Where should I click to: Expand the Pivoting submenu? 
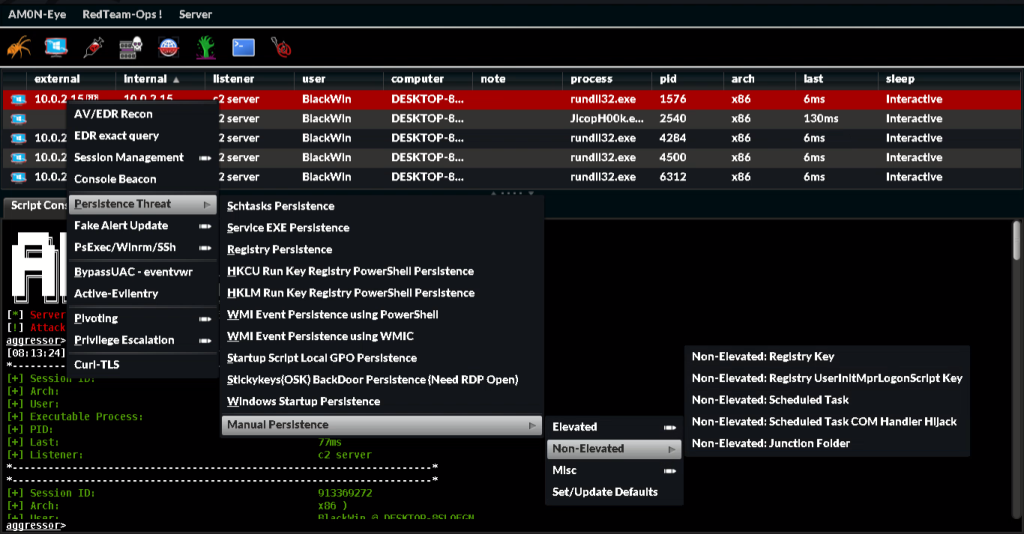coord(142,319)
